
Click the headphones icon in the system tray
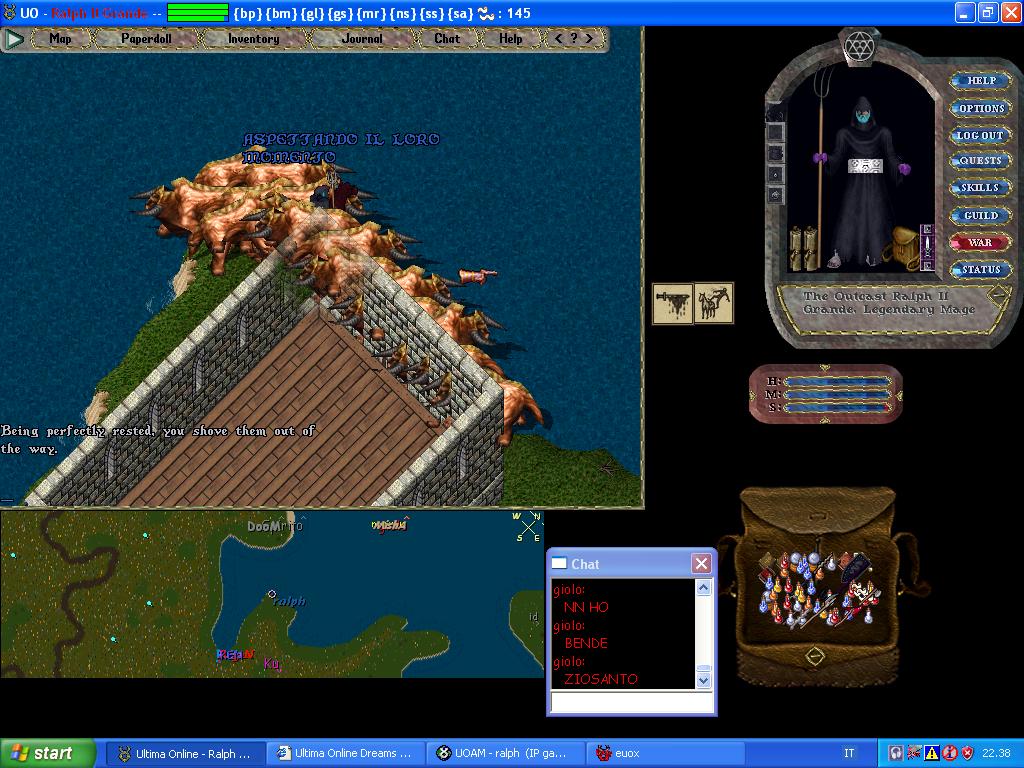896,754
